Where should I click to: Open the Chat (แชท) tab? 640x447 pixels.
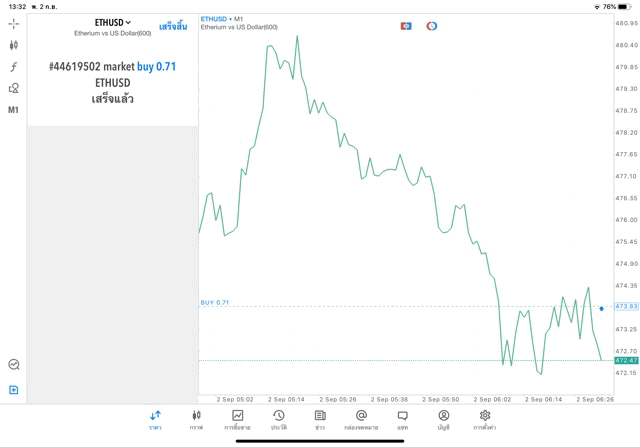tap(402, 420)
